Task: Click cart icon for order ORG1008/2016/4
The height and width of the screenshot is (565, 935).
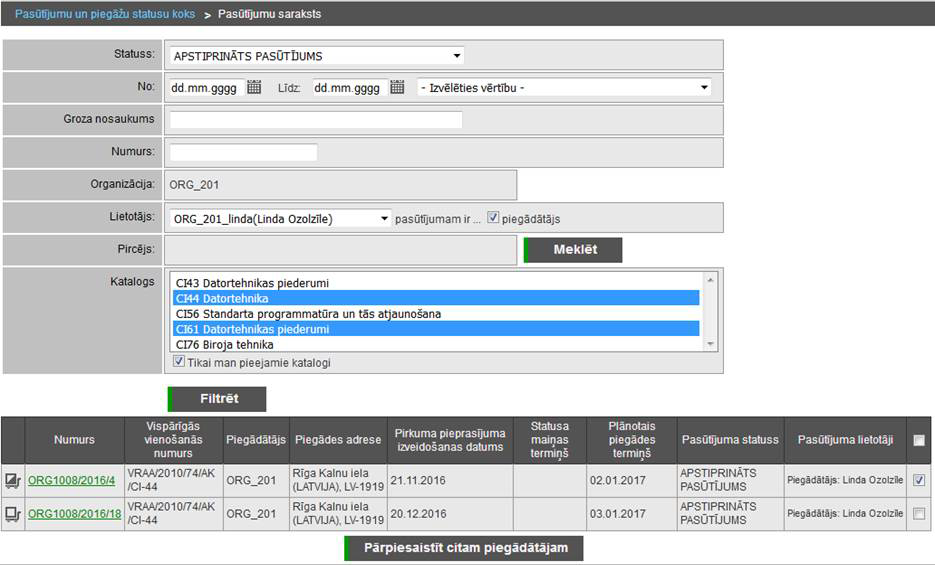Action: click(14, 481)
